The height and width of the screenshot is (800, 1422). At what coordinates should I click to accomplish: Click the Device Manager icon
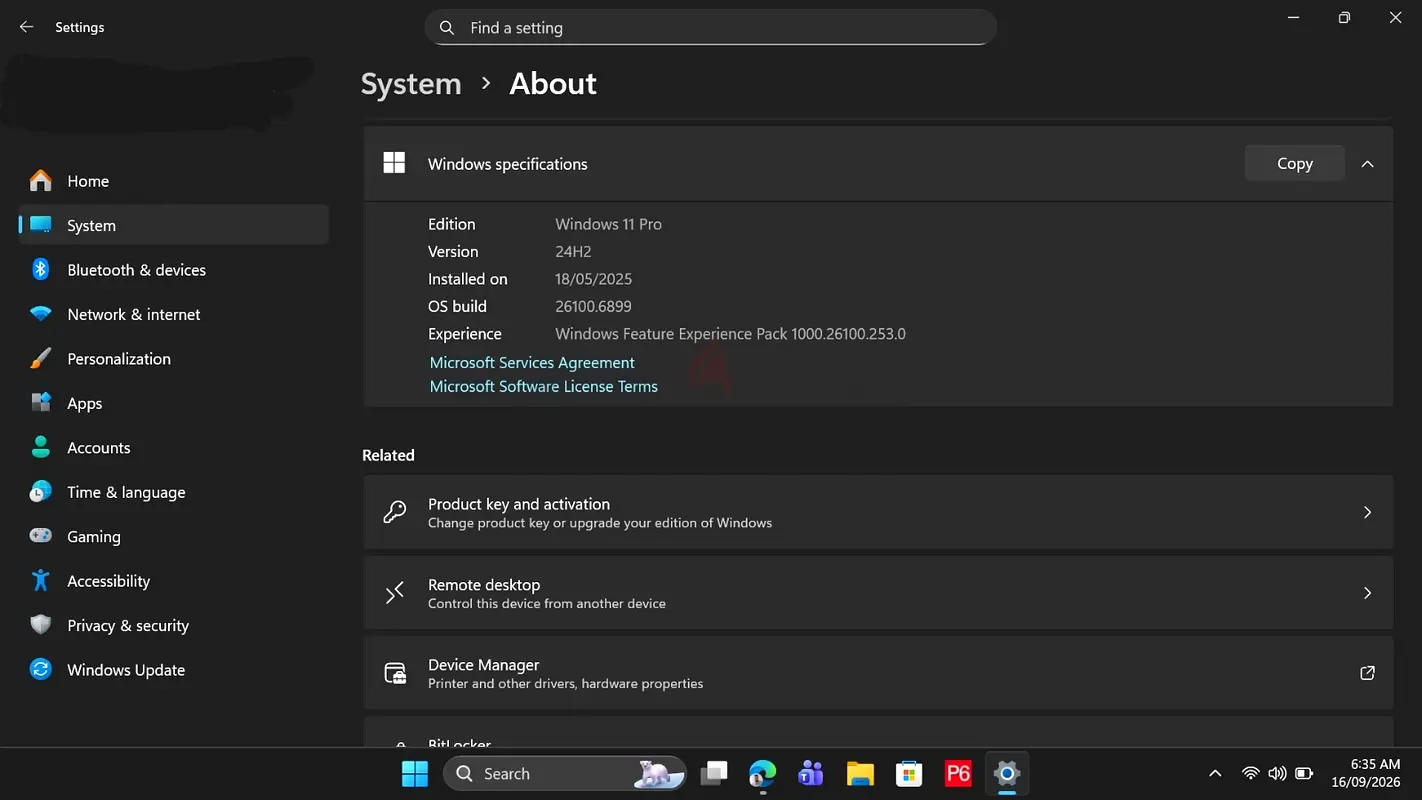coord(395,673)
